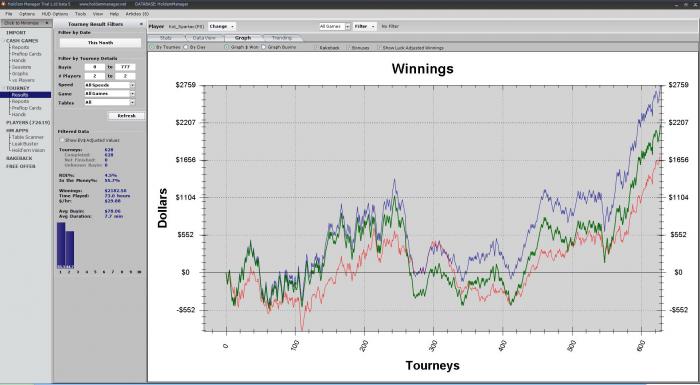
Task: Switch to the Stats tab
Action: 166,38
